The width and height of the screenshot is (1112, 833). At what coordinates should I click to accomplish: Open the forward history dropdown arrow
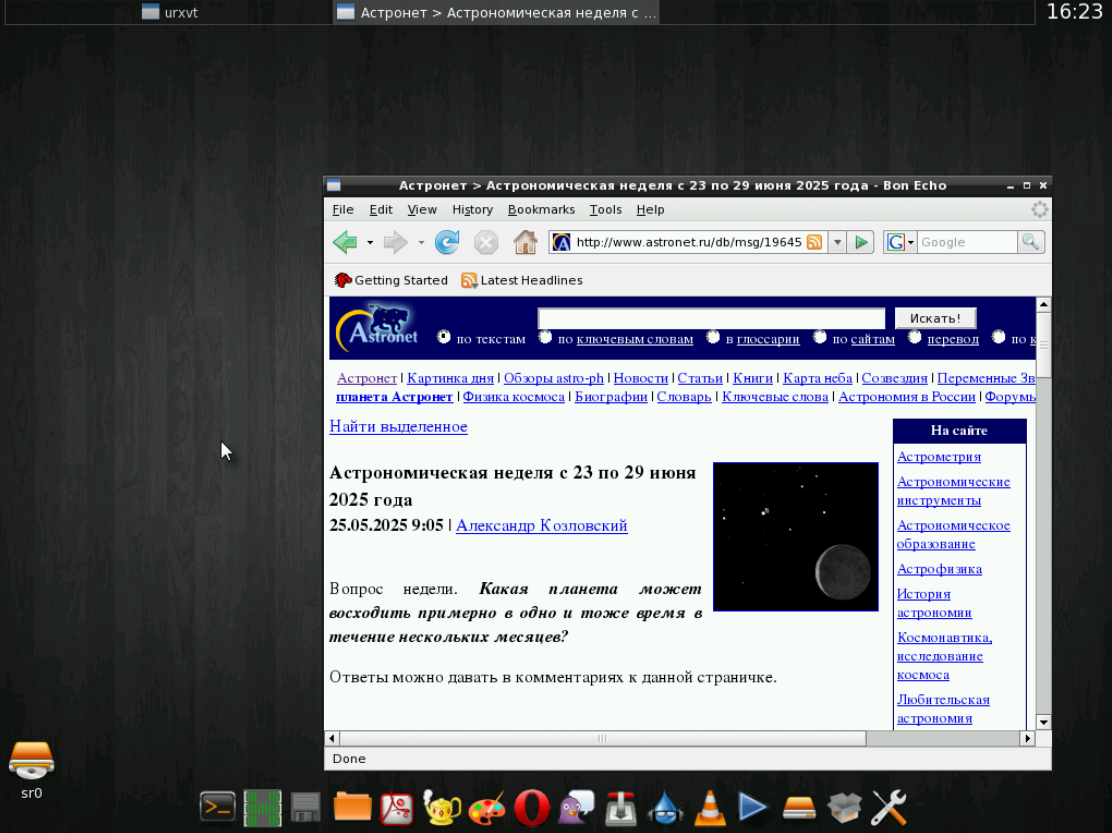[421, 242]
